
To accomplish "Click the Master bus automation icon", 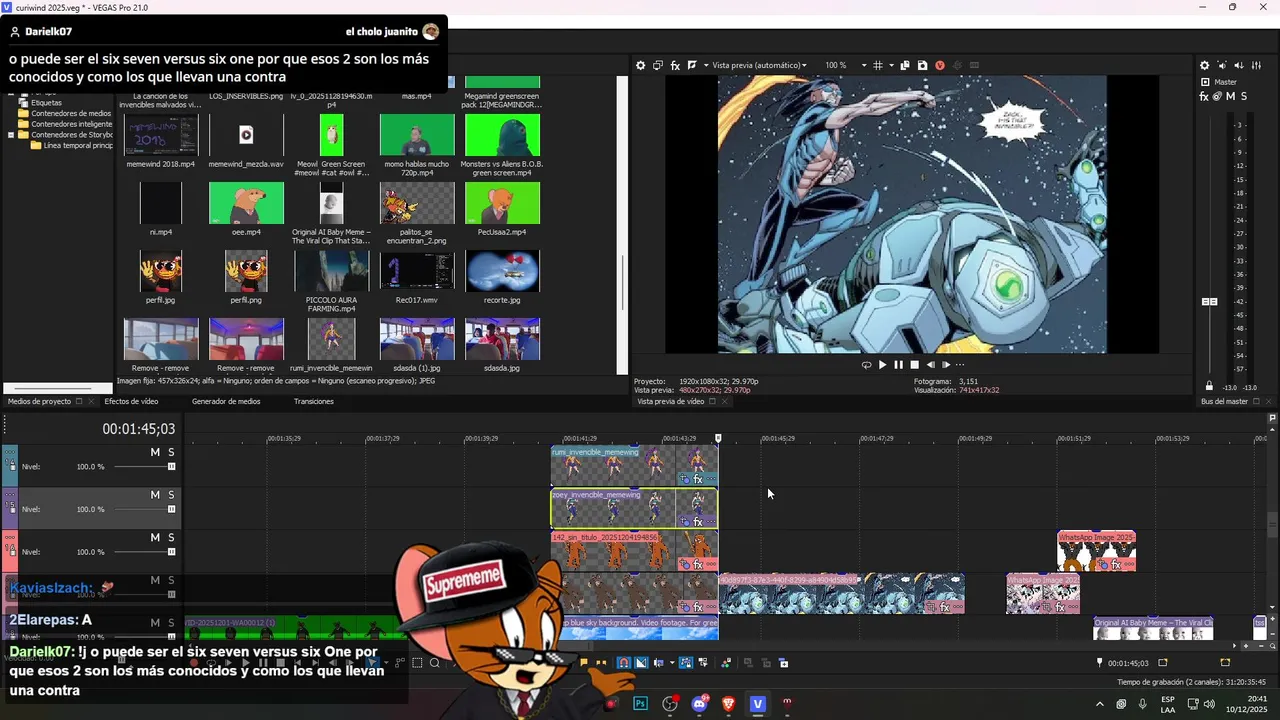I will coord(1217,96).
